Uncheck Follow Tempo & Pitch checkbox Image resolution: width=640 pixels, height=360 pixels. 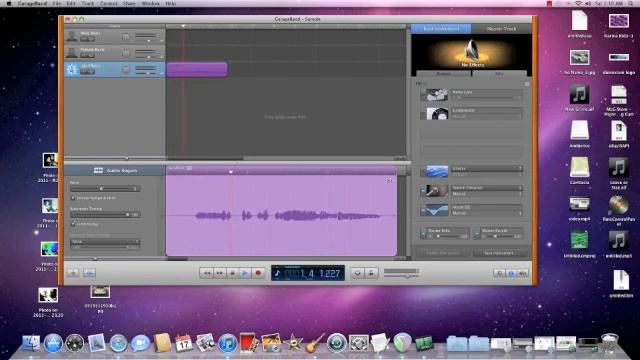(x=73, y=198)
